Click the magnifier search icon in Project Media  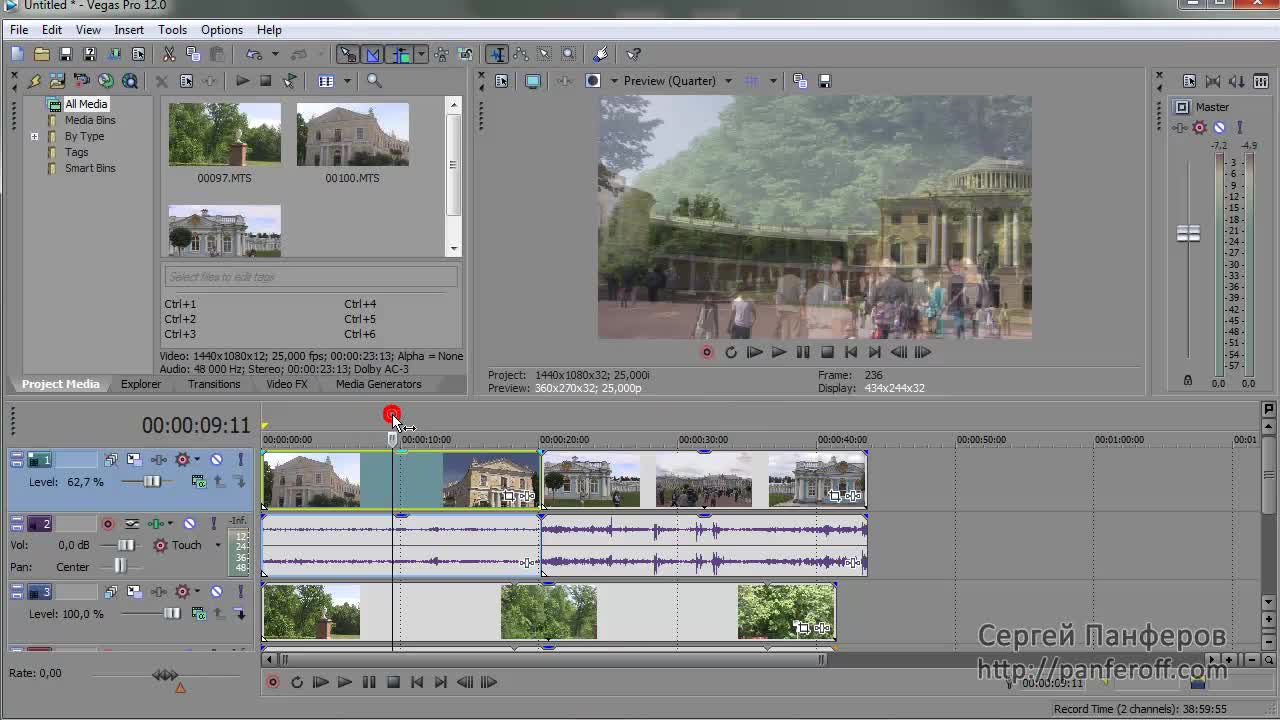[374, 81]
